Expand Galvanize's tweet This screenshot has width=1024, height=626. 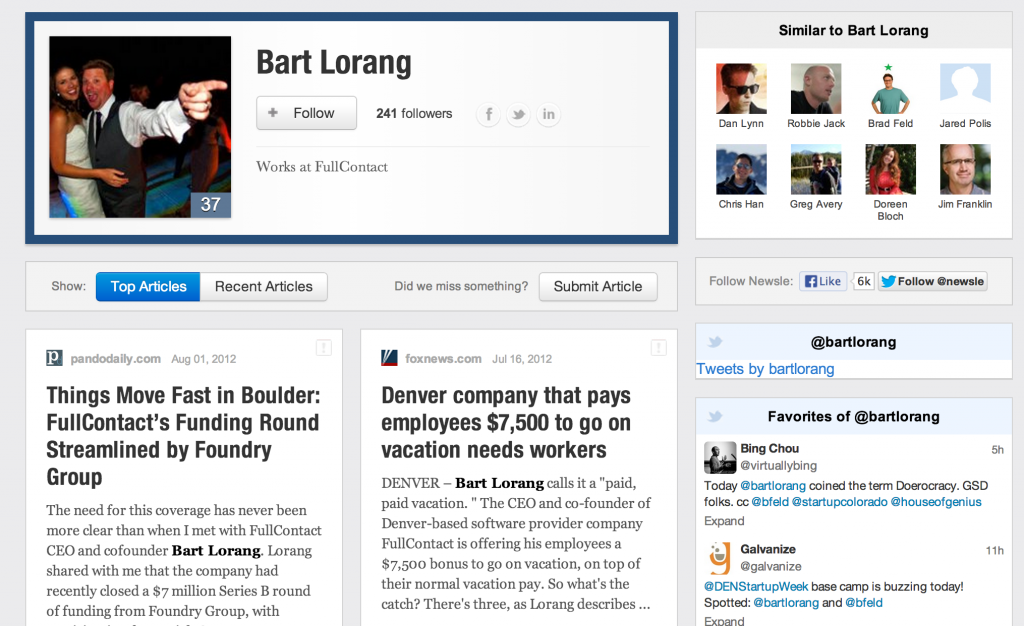point(724,621)
